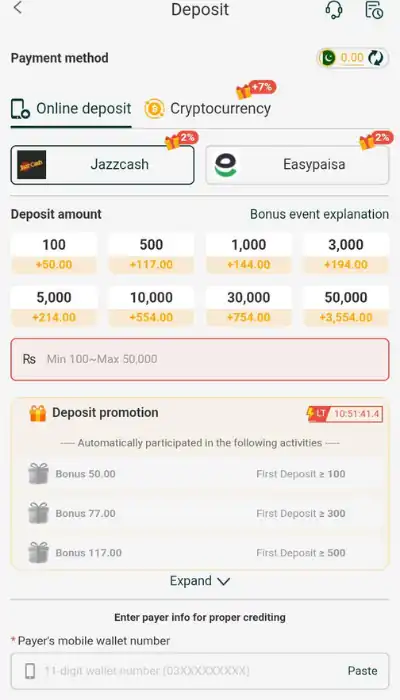
Task: Choose the 1,000 deposit amount
Action: [249, 253]
